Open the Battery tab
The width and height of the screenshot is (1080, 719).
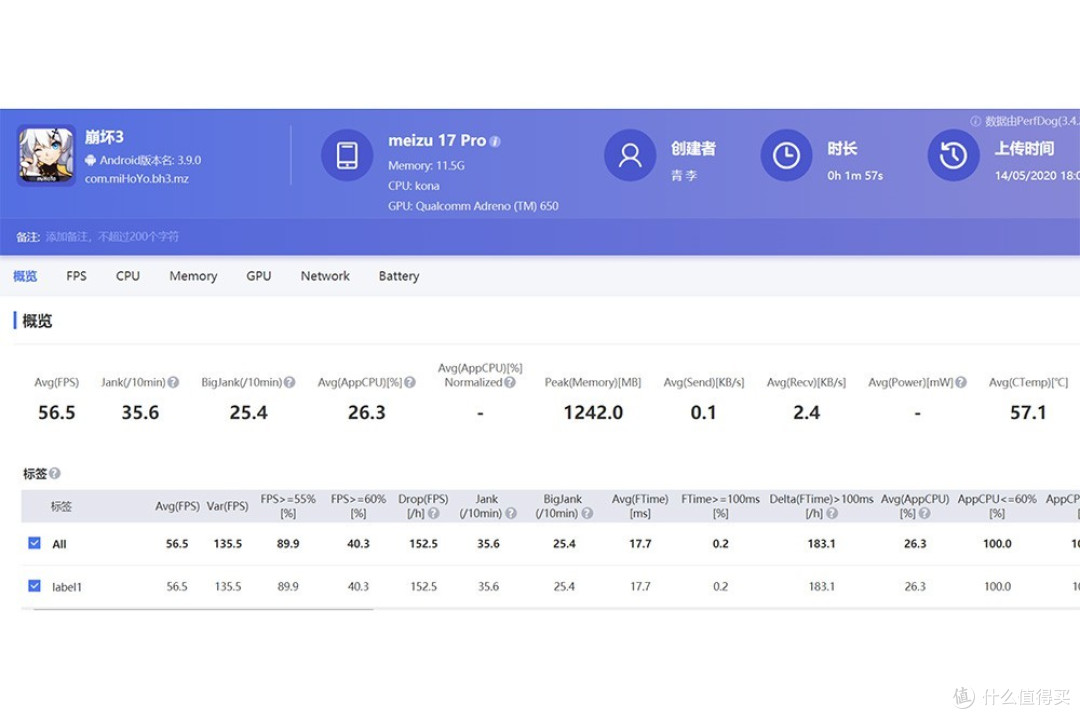[399, 276]
